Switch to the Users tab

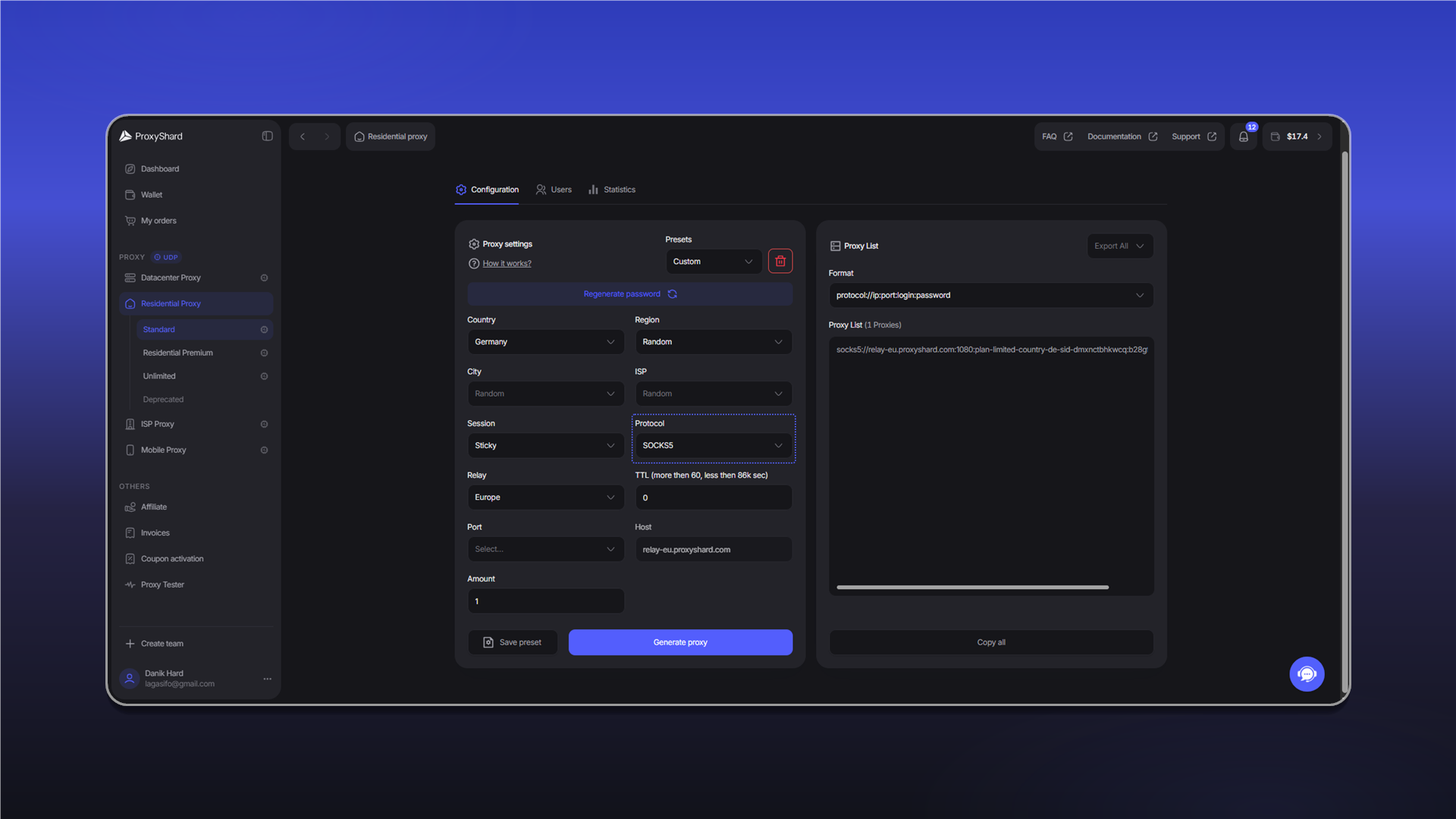pyautogui.click(x=554, y=190)
